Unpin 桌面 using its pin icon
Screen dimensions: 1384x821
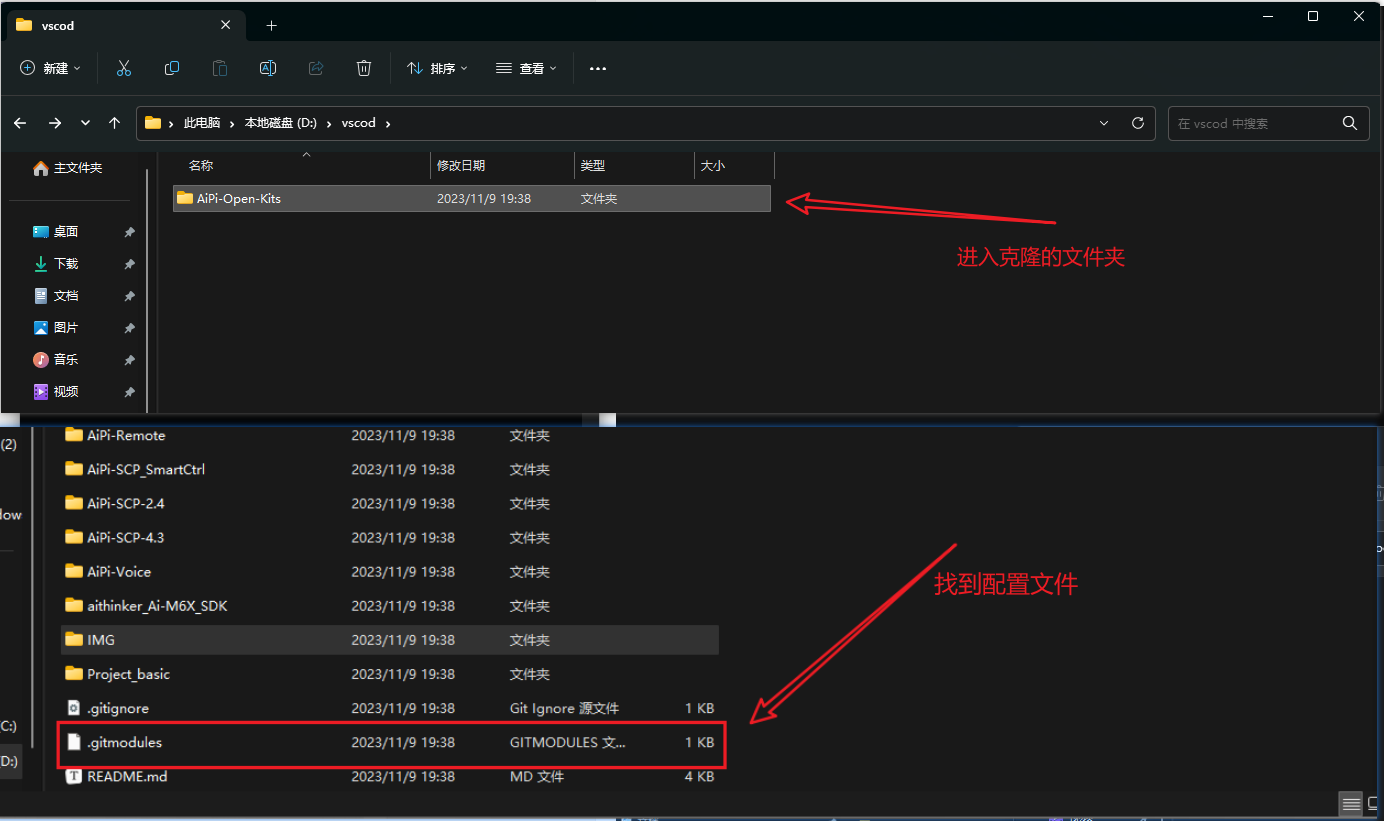point(129,232)
